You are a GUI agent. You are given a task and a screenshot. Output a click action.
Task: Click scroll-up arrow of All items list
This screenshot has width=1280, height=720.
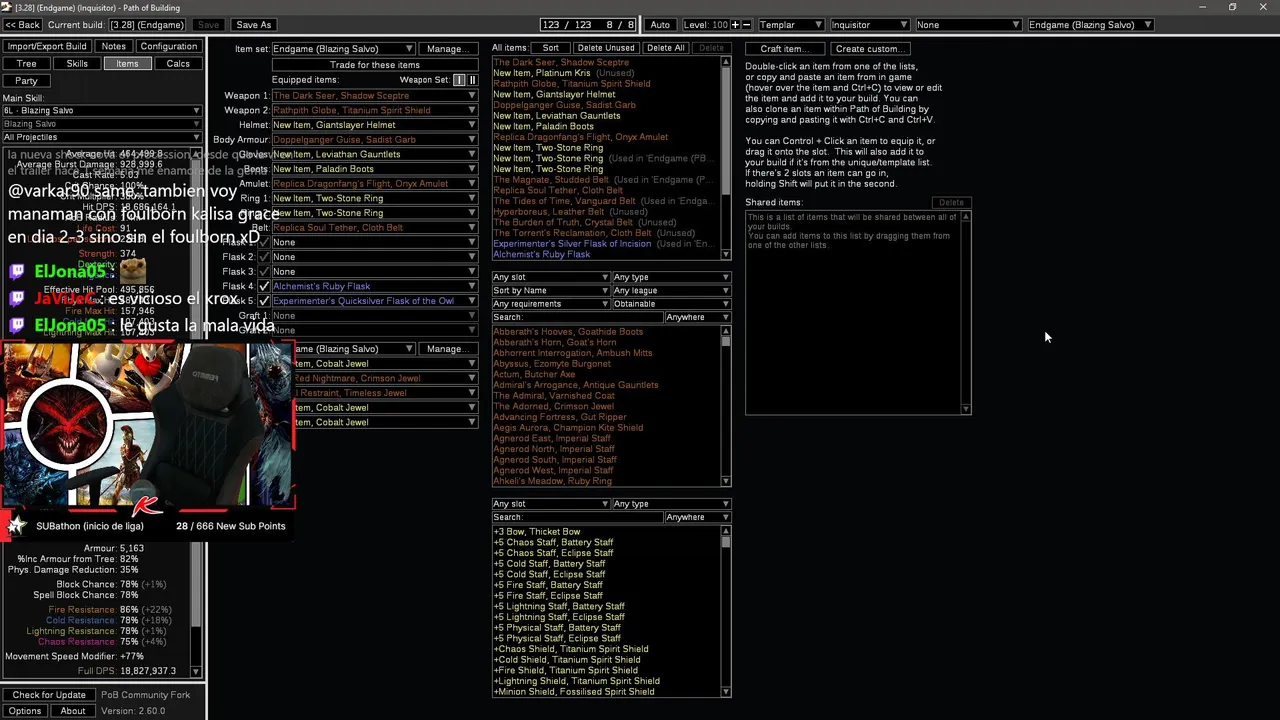click(726, 62)
